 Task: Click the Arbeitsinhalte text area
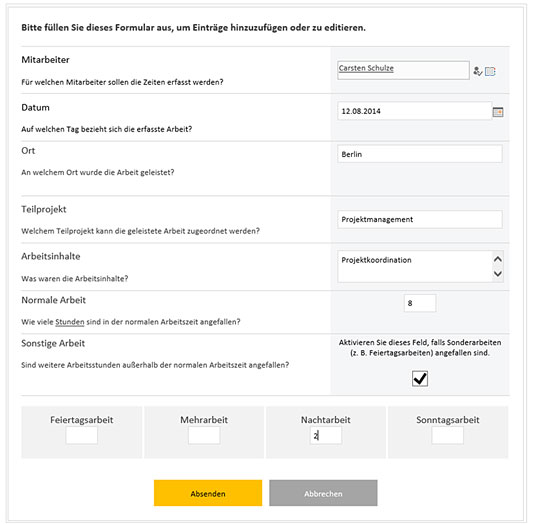[x=415, y=267]
